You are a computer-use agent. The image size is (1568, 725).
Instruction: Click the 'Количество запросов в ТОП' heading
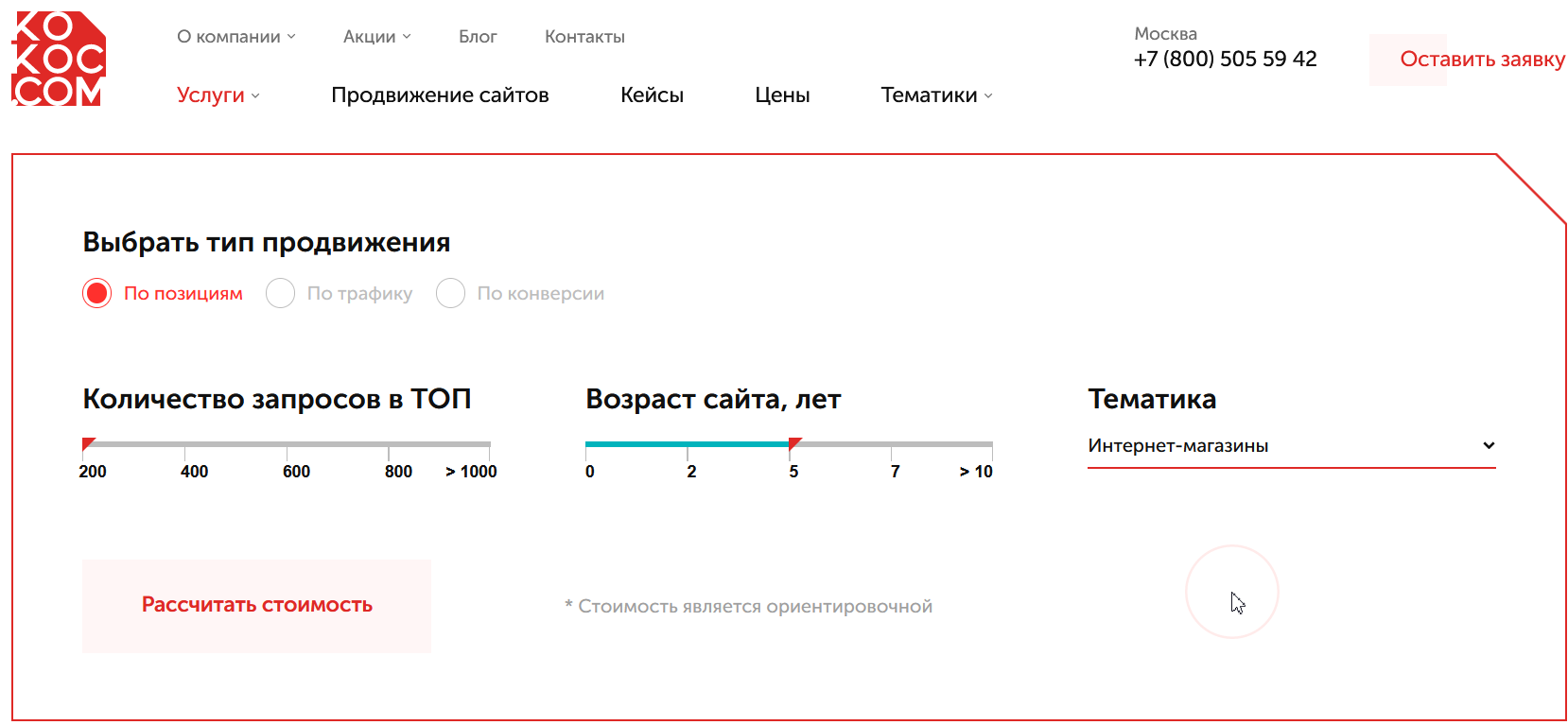click(277, 399)
